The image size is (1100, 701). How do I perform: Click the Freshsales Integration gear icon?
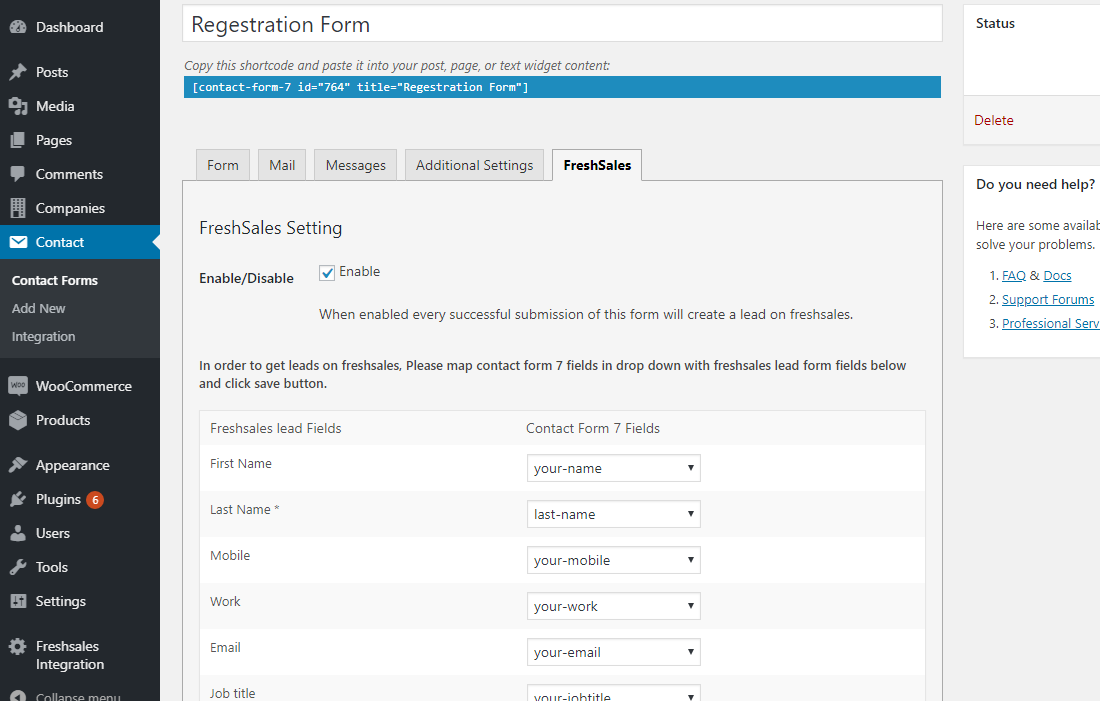pos(18,647)
